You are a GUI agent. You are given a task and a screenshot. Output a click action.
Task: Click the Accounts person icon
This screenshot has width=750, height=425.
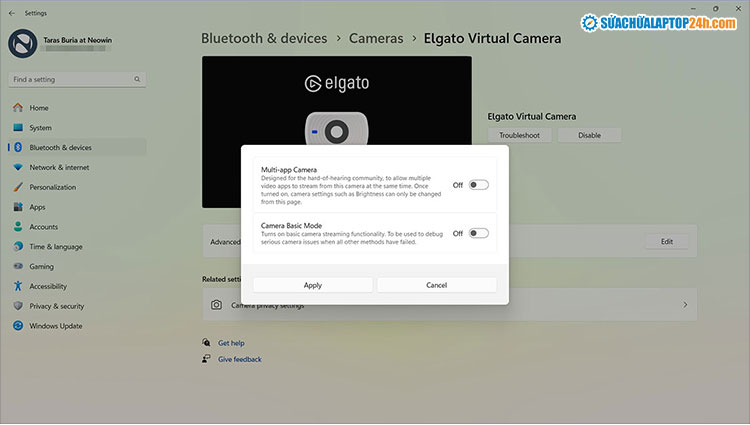(18, 227)
